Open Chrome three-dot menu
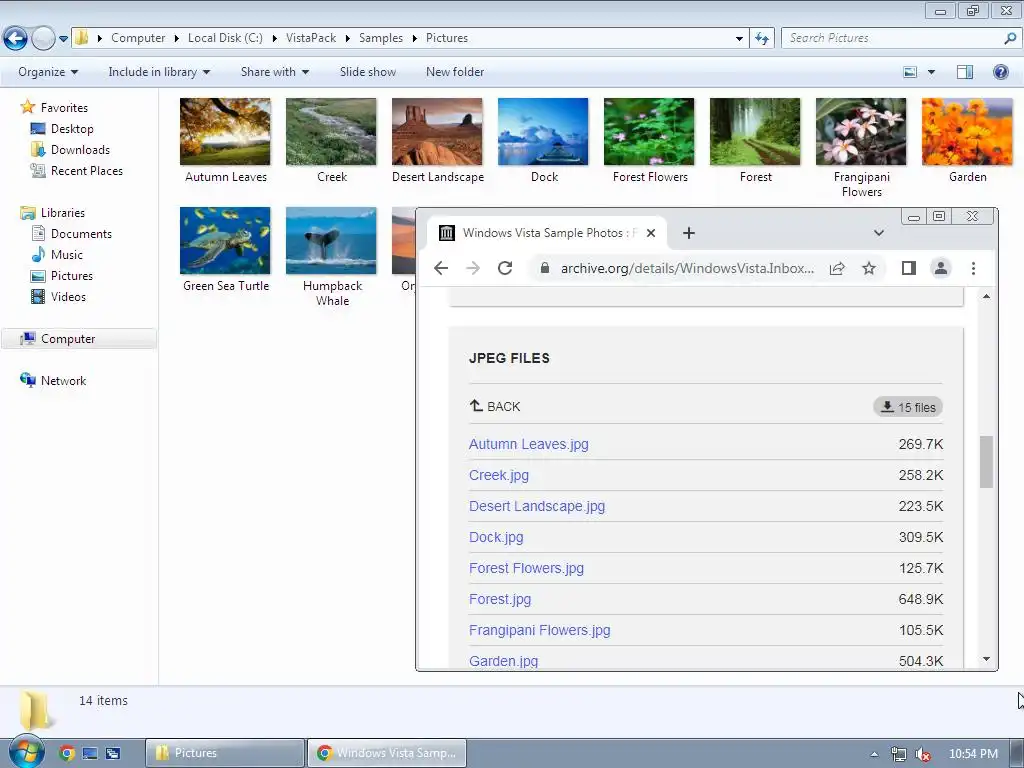 (x=973, y=268)
